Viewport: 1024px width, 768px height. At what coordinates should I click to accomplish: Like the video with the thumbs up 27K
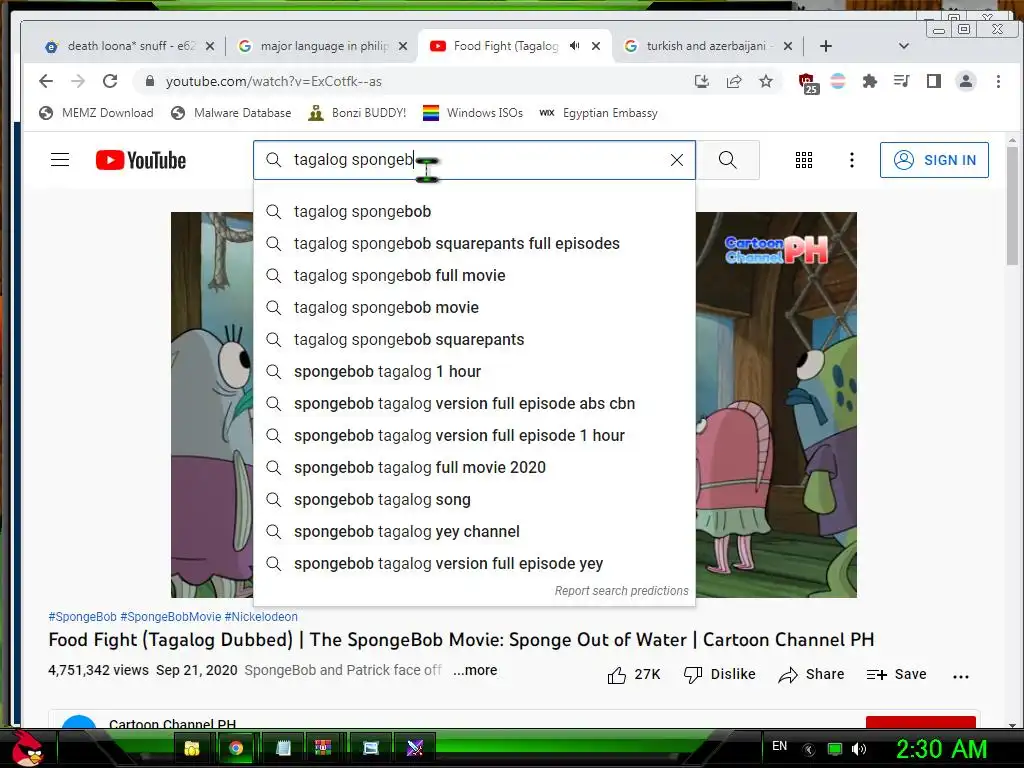[x=634, y=675]
